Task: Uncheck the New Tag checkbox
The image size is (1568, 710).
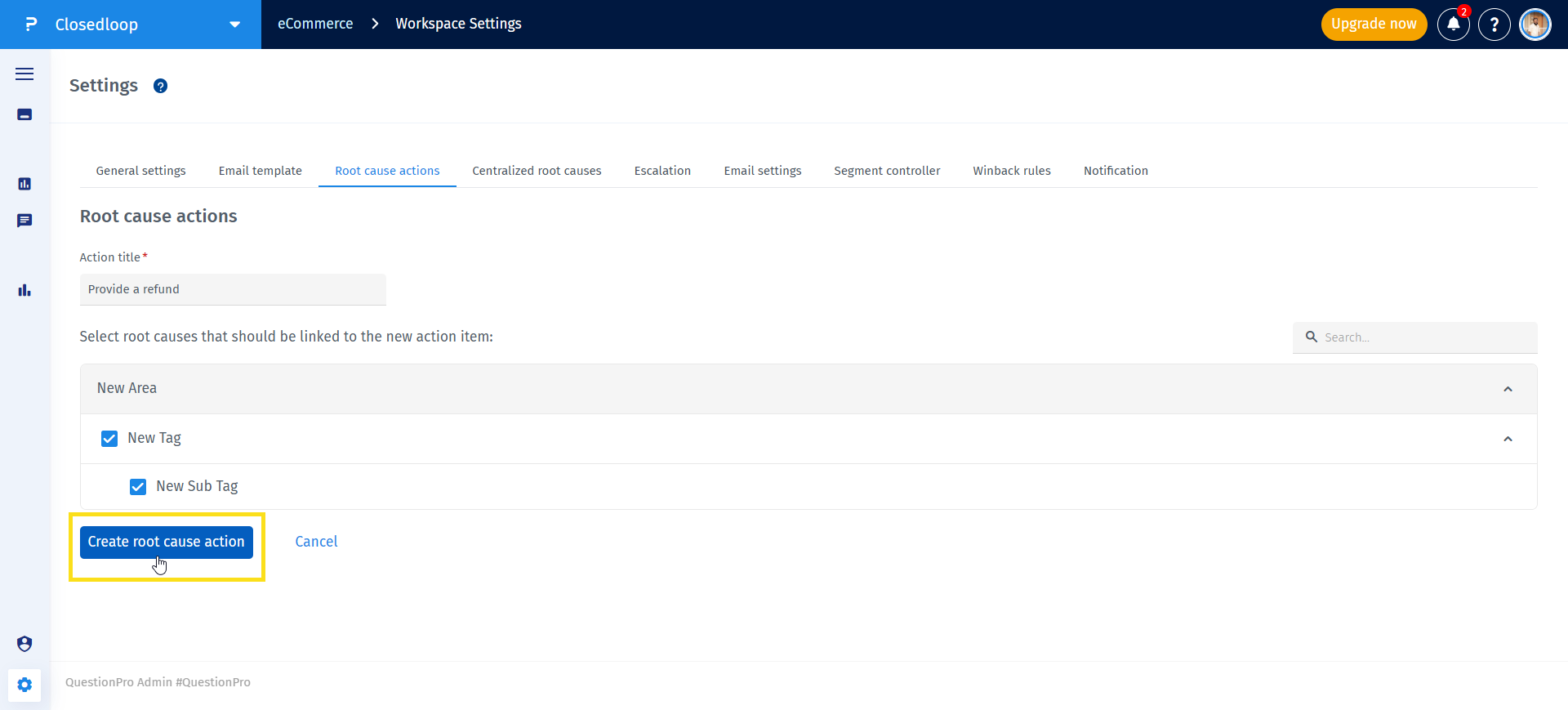Action: coord(109,439)
